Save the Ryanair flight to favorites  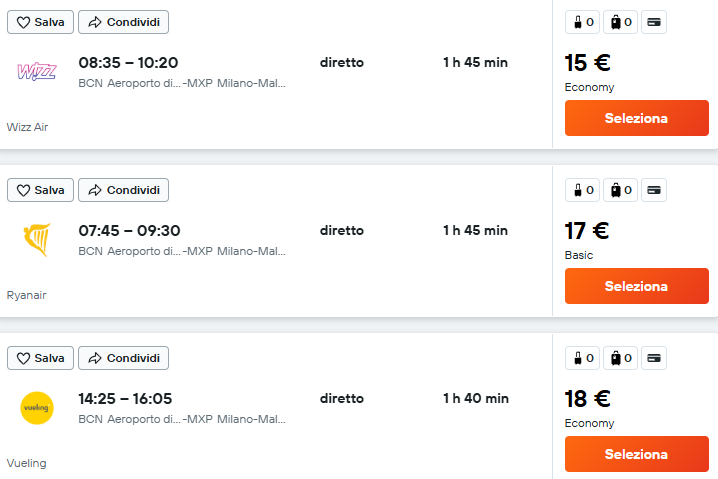coord(40,190)
